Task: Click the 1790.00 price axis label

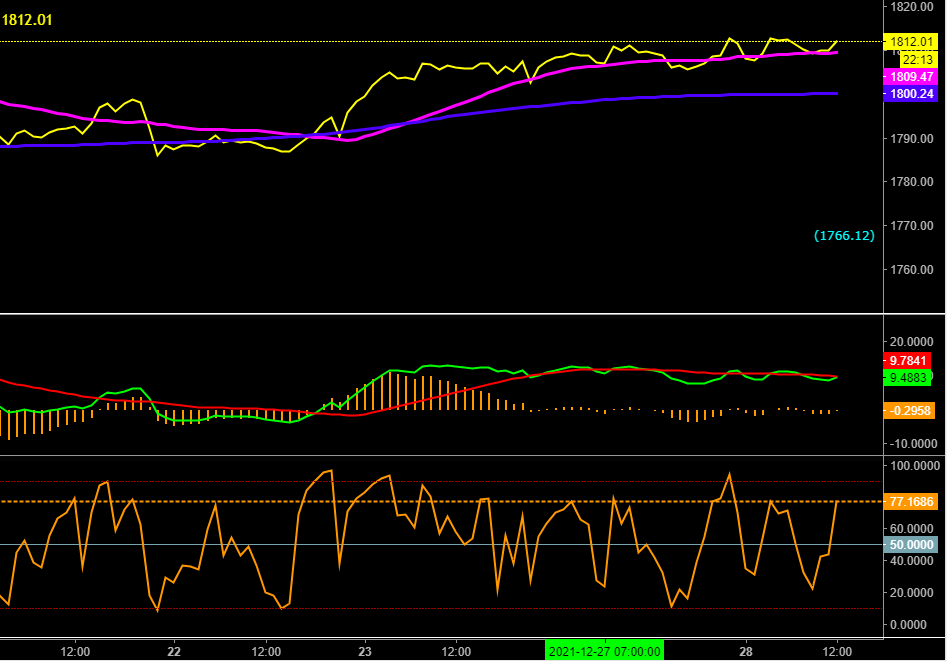Action: click(912, 138)
